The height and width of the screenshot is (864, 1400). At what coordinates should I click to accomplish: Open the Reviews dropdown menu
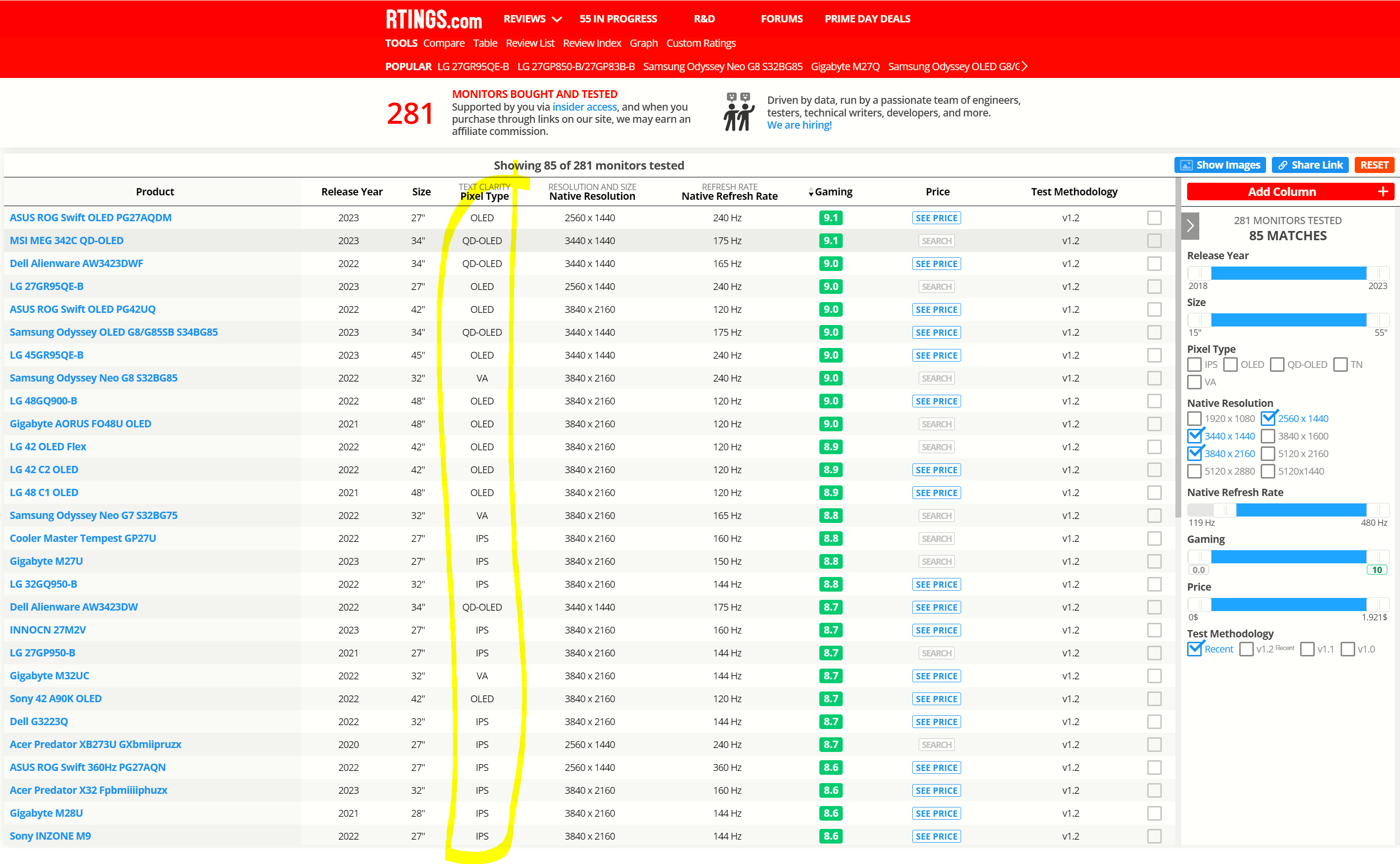pyautogui.click(x=532, y=19)
